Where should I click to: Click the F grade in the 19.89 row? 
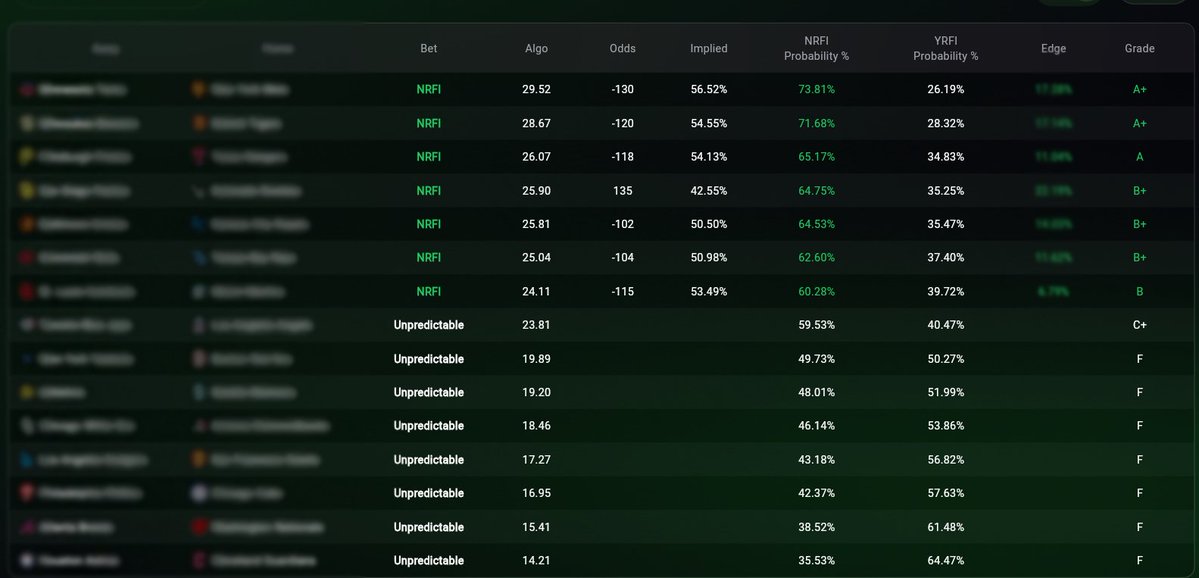click(1139, 359)
